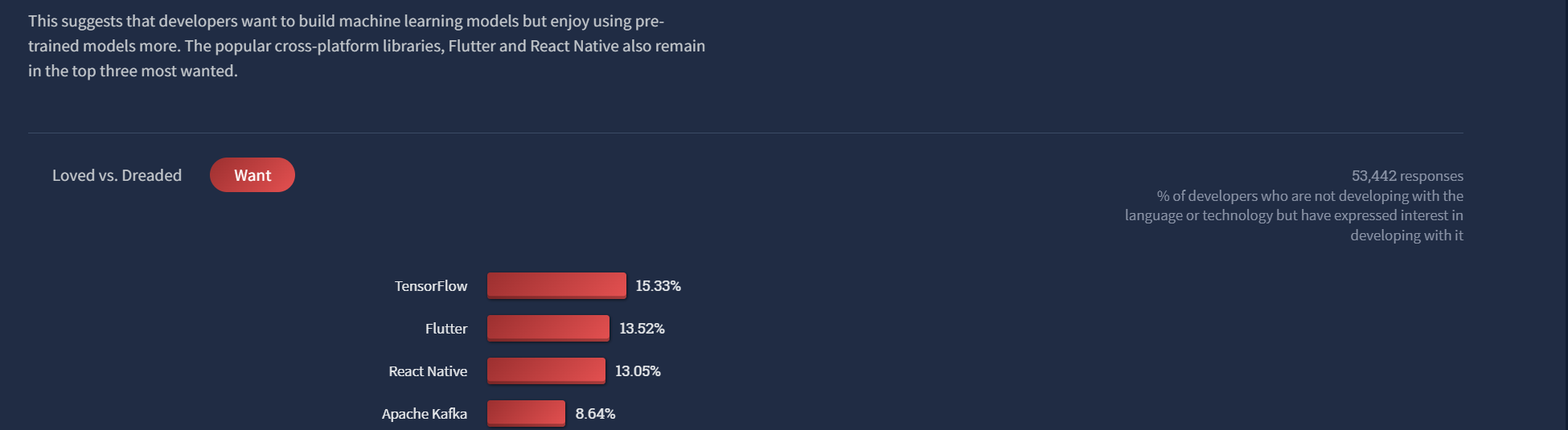Select the red Want tab
Viewport: 1568px width, 430px height.
coord(252,175)
